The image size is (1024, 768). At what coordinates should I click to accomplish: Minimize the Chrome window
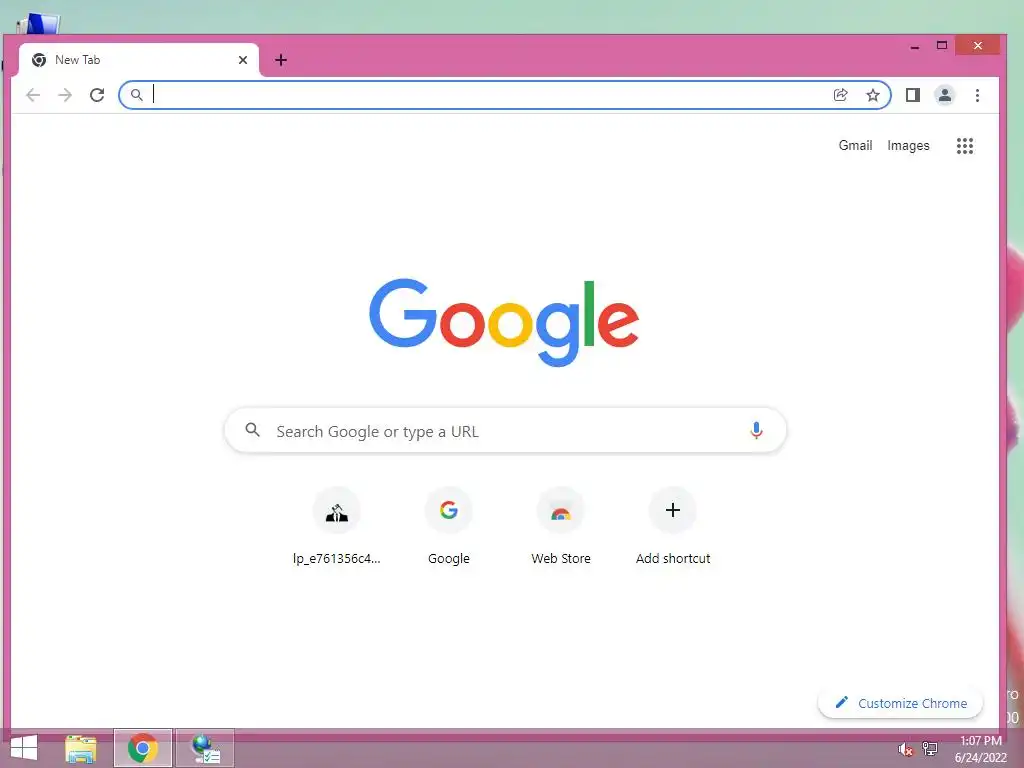point(914,46)
